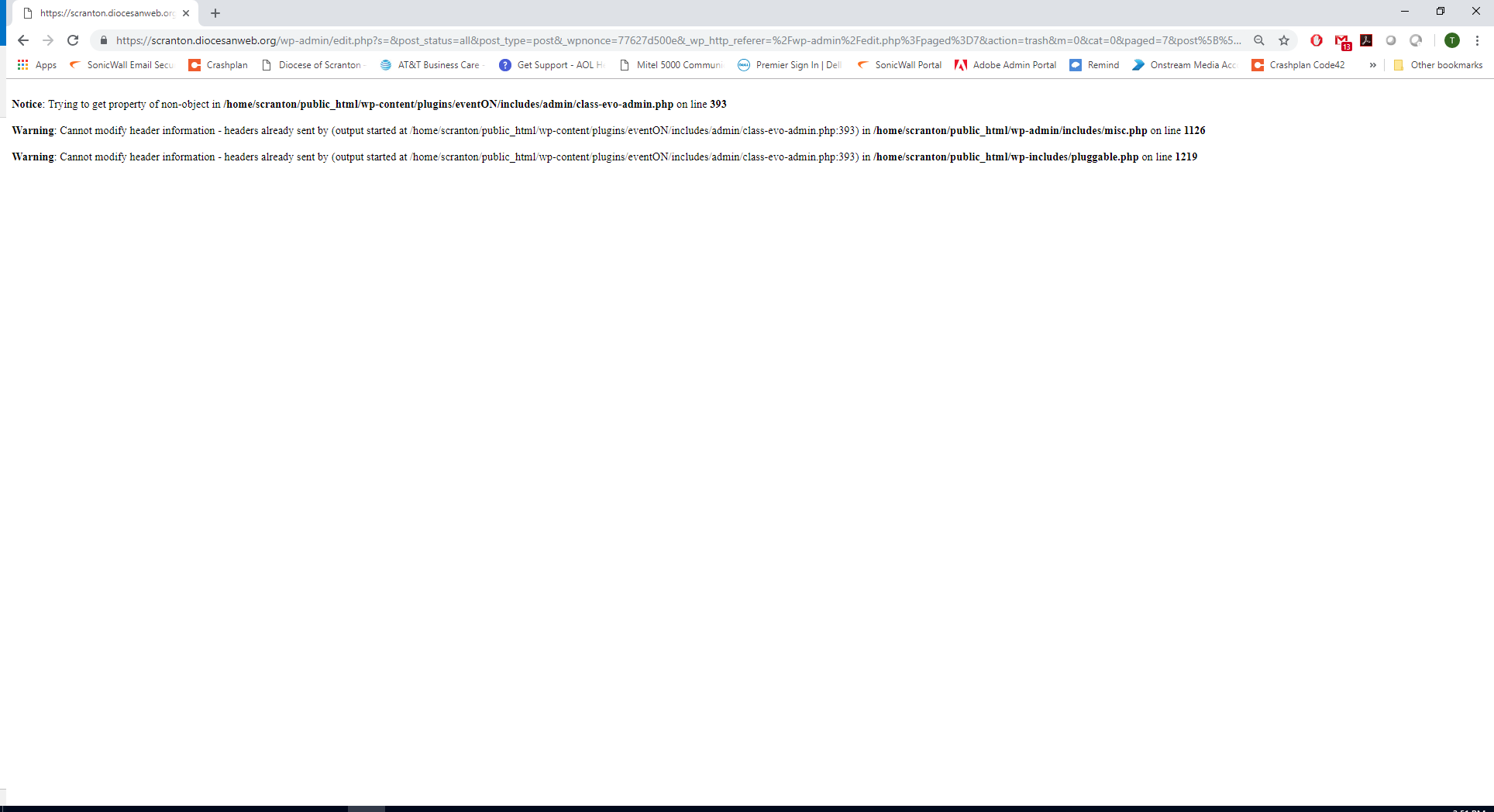The image size is (1494, 812).
Task: Open the Crashplan bookmark
Action: [219, 65]
